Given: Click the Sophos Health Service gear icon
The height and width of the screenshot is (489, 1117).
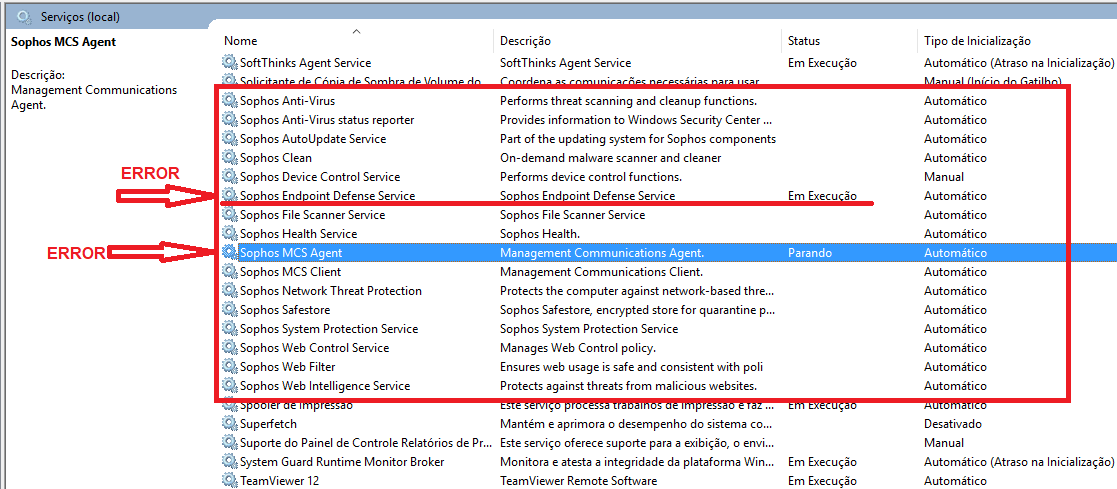Looking at the screenshot, I should 229,234.
